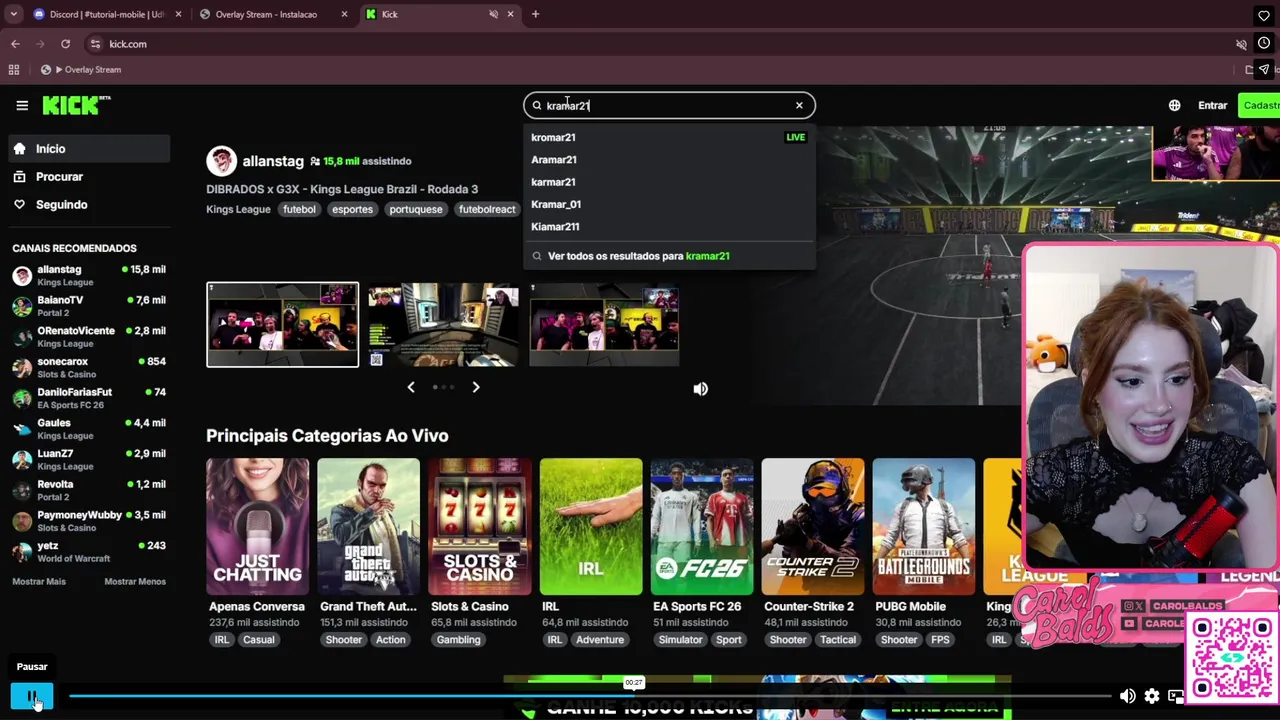Click the Kick search input field
Viewport: 1280px width, 720px height.
668,105
